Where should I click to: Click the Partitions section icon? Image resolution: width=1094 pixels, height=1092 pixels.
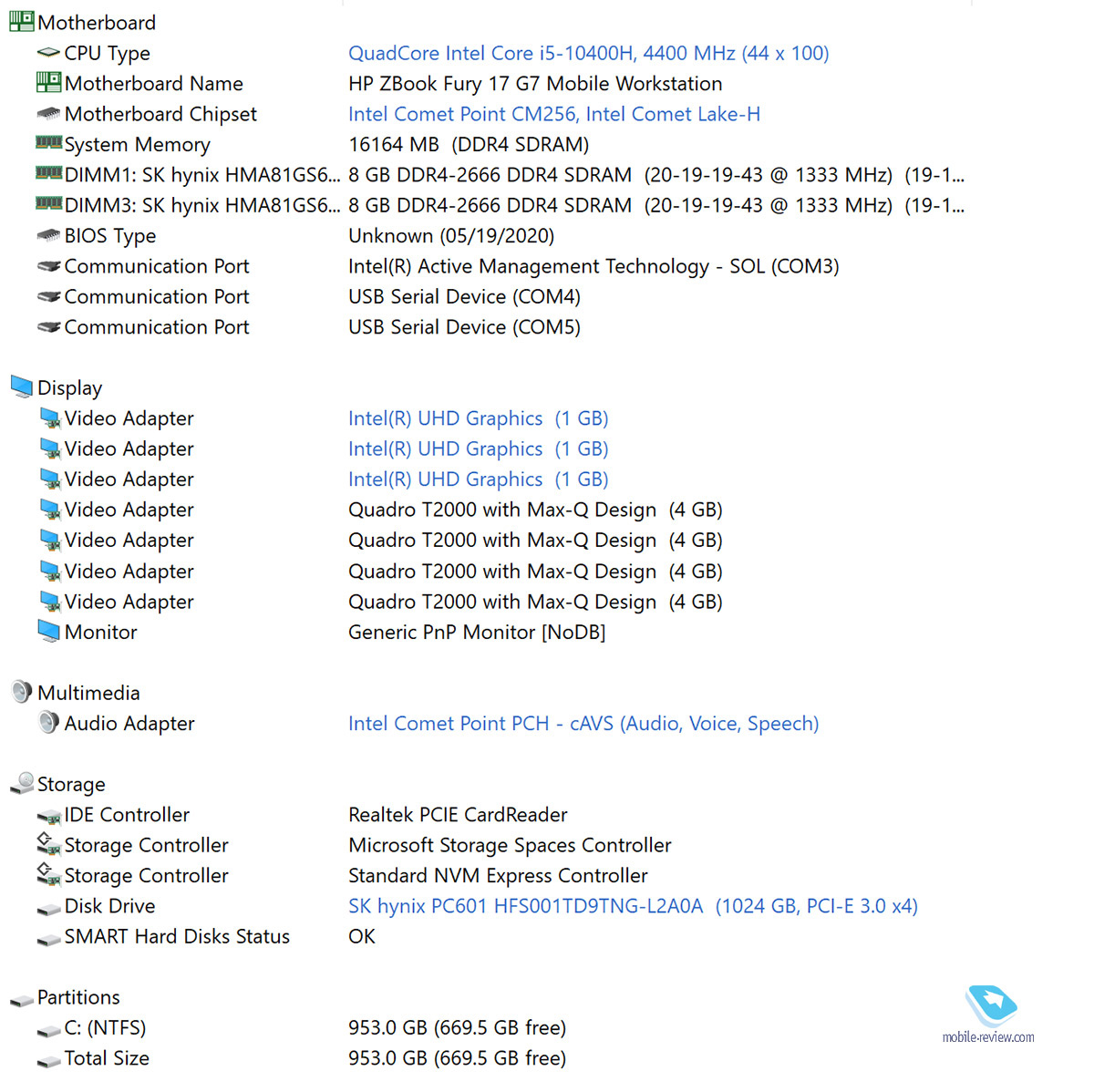(x=22, y=1000)
